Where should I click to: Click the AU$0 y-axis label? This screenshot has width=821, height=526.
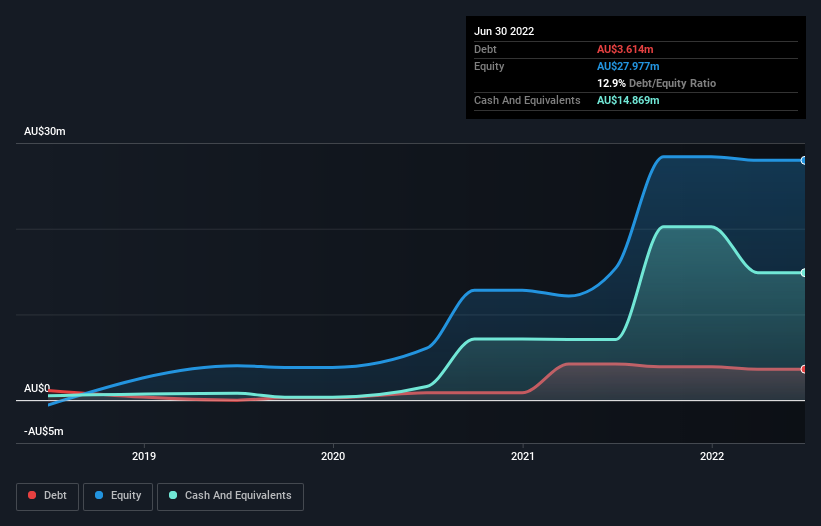point(37,388)
